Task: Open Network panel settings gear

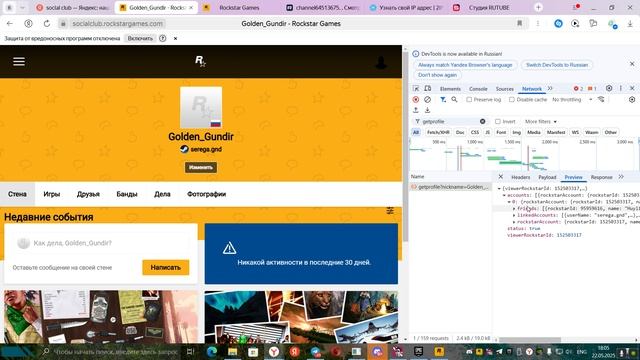Action: (632, 100)
